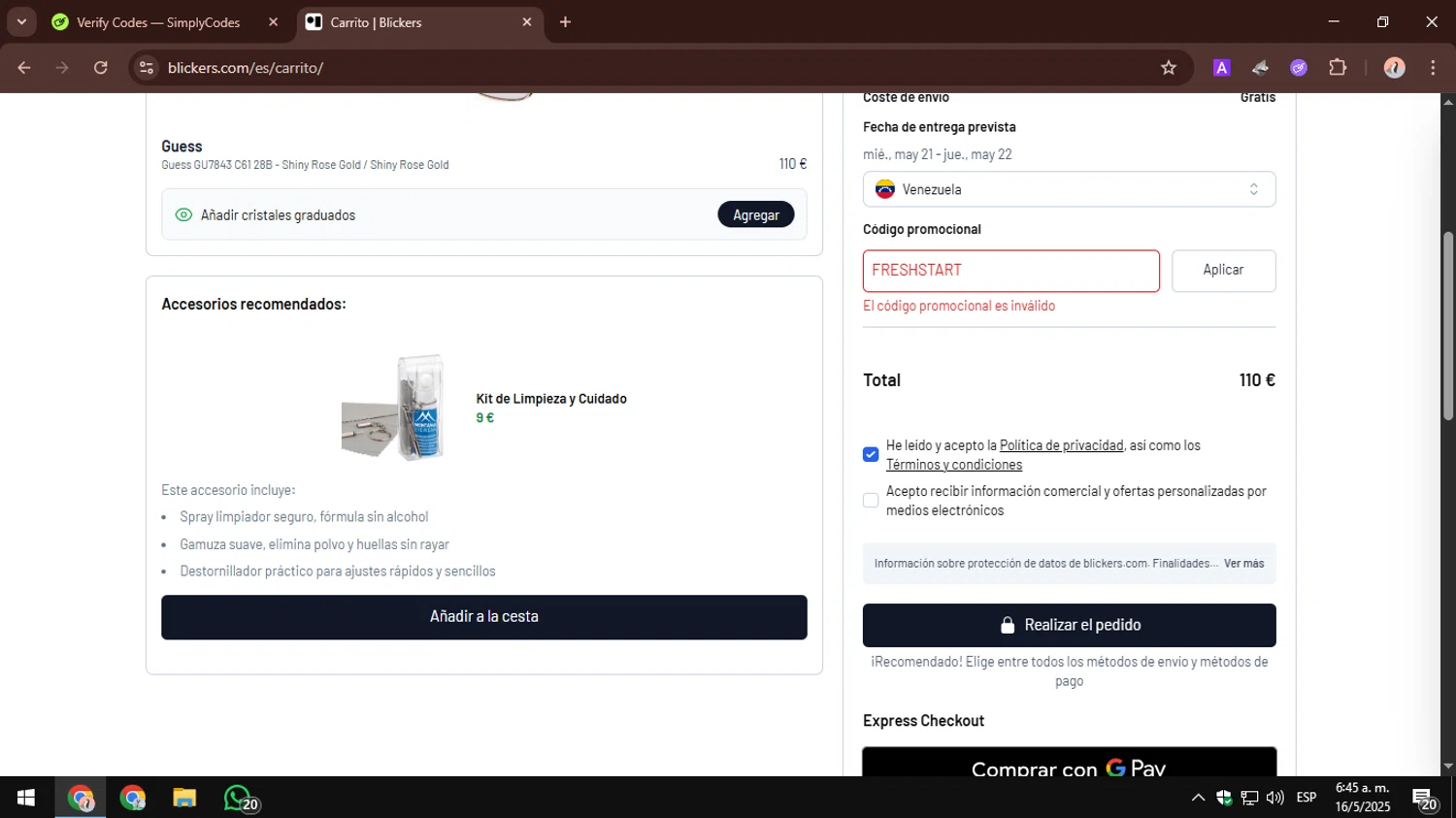Open the Términos y condiciones link
This screenshot has width=1456, height=818.
954,465
